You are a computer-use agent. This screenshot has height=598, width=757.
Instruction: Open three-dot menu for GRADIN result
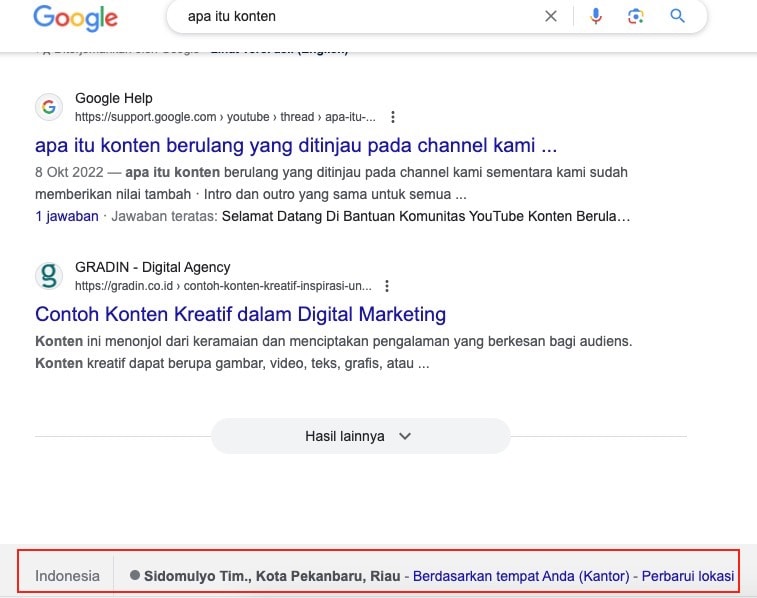pos(387,285)
